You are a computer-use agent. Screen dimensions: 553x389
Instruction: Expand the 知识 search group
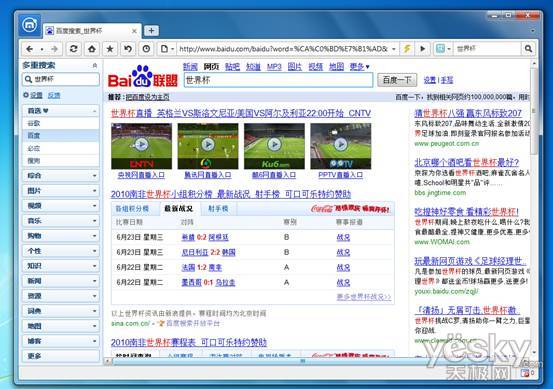[x=61, y=266]
